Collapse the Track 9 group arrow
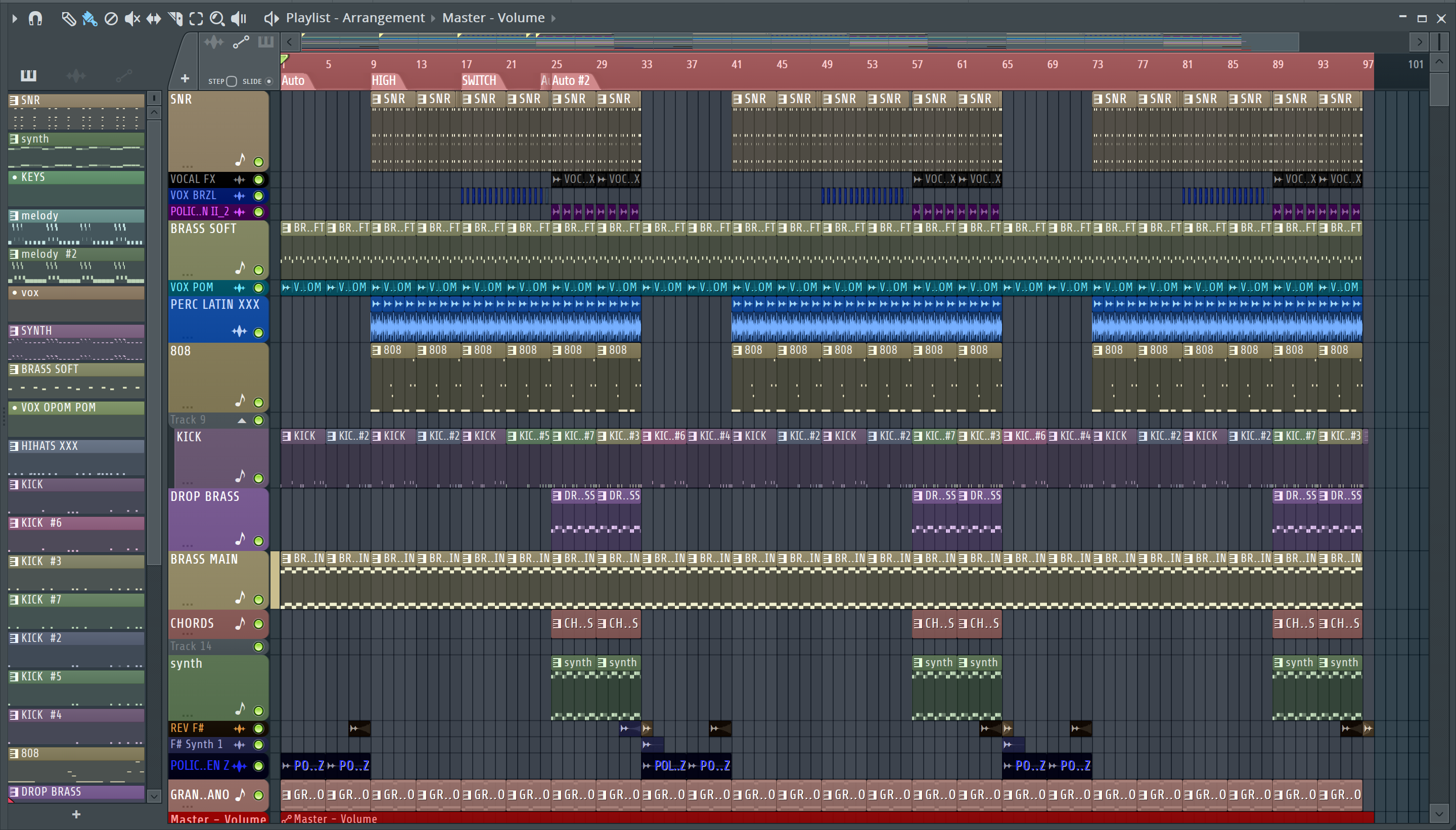Image resolution: width=1456 pixels, height=830 pixels. (x=242, y=421)
